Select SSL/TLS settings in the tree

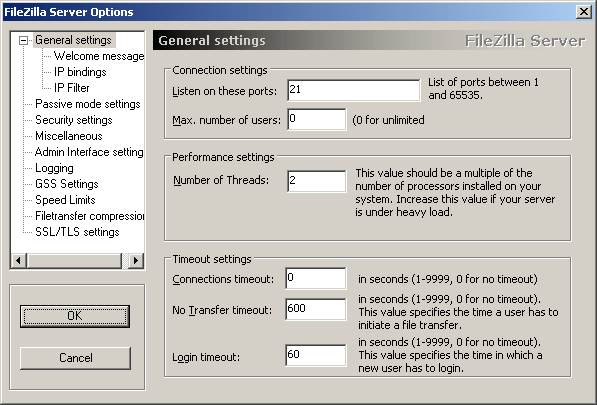pyautogui.click(x=77, y=232)
